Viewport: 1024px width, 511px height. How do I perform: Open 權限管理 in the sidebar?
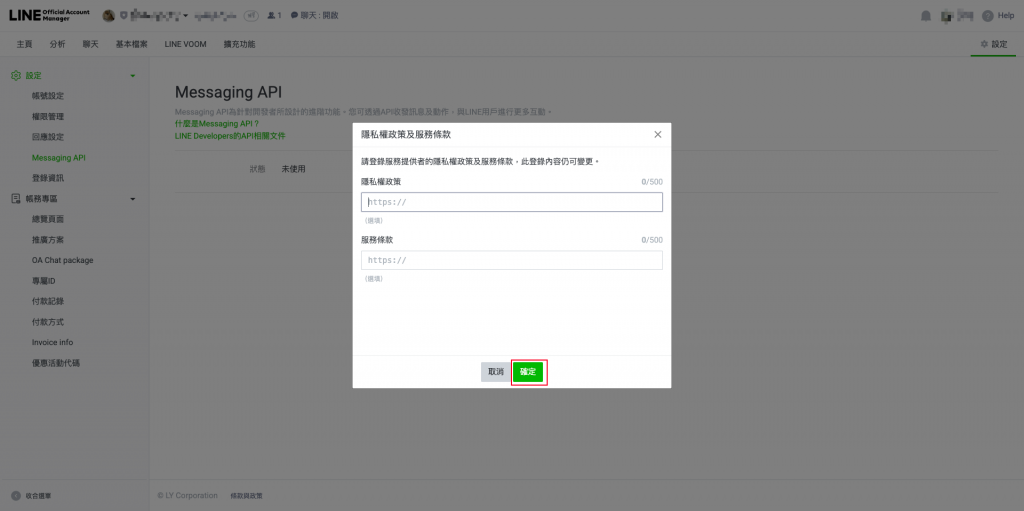(48, 117)
